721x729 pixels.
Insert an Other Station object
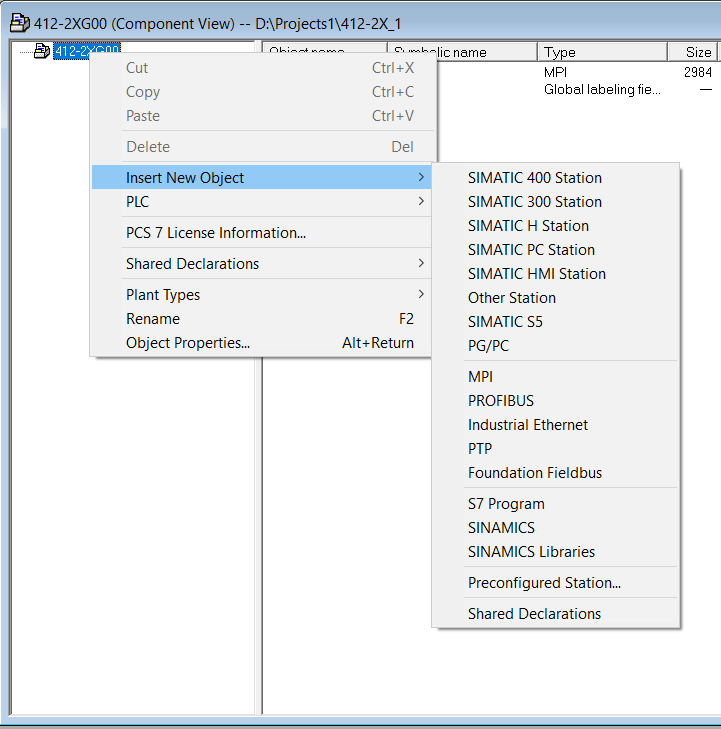pos(556,298)
